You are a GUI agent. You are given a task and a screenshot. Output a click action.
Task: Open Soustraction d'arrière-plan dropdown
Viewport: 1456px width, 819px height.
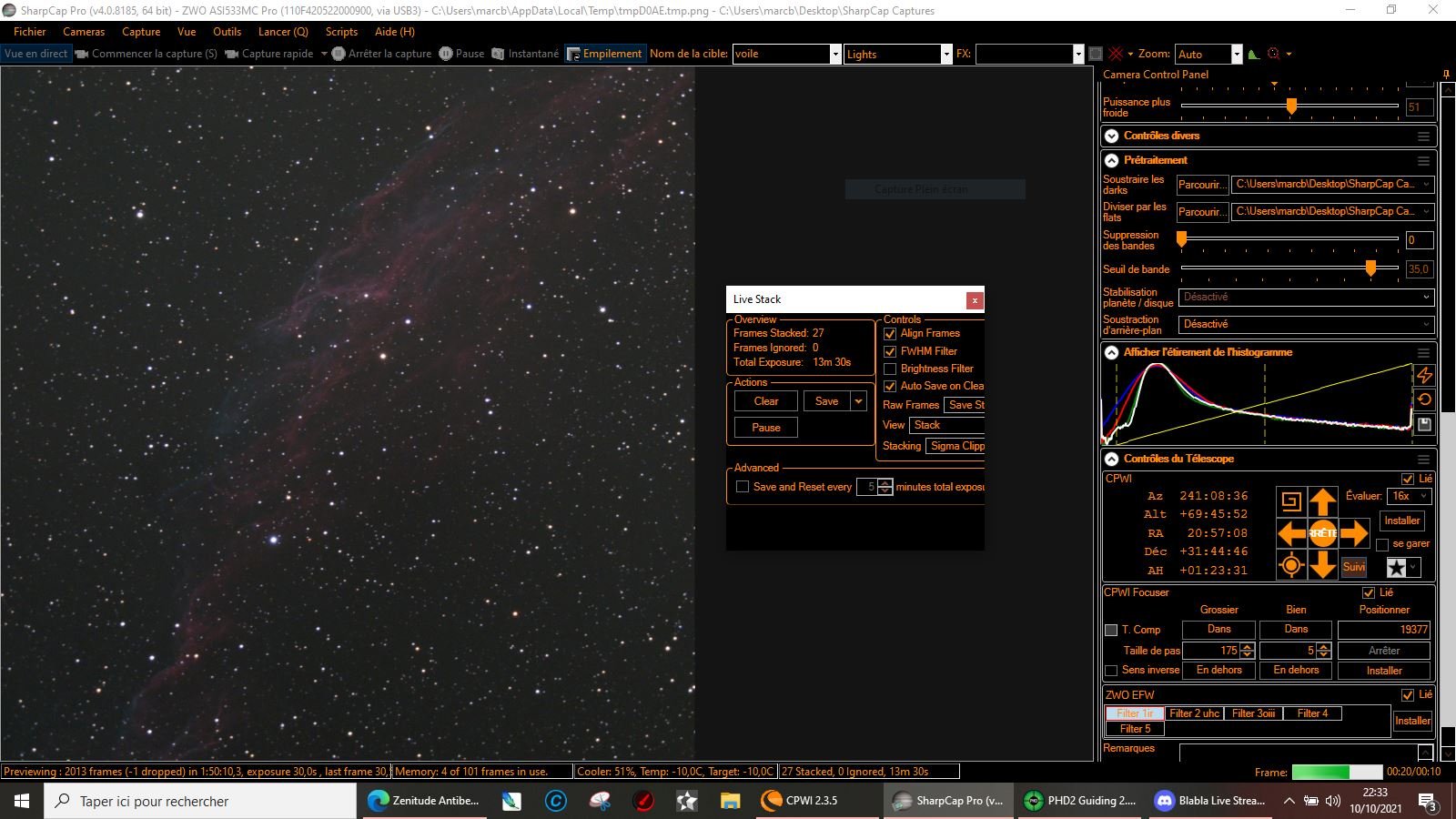pyautogui.click(x=1306, y=324)
